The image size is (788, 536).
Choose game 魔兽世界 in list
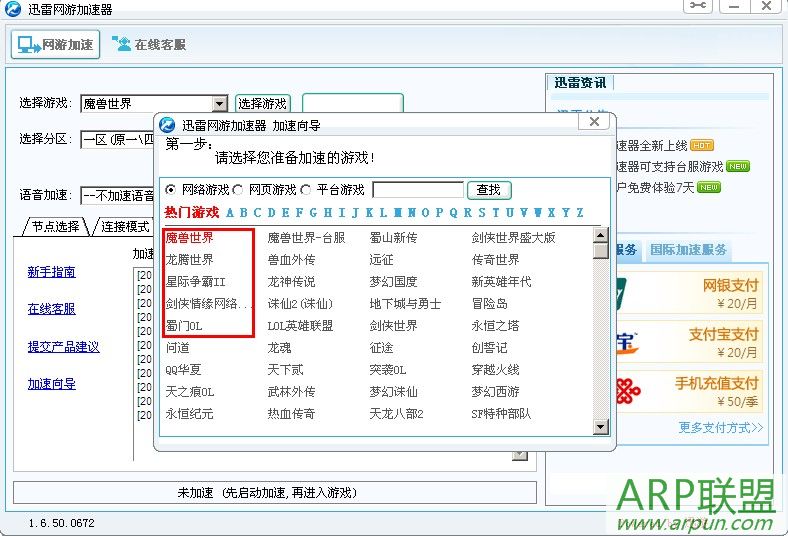click(189, 238)
